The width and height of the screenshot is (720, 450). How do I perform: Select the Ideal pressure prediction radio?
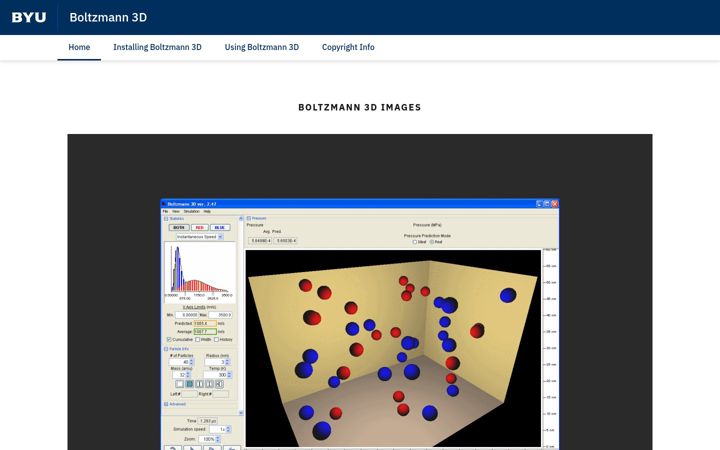(415, 242)
